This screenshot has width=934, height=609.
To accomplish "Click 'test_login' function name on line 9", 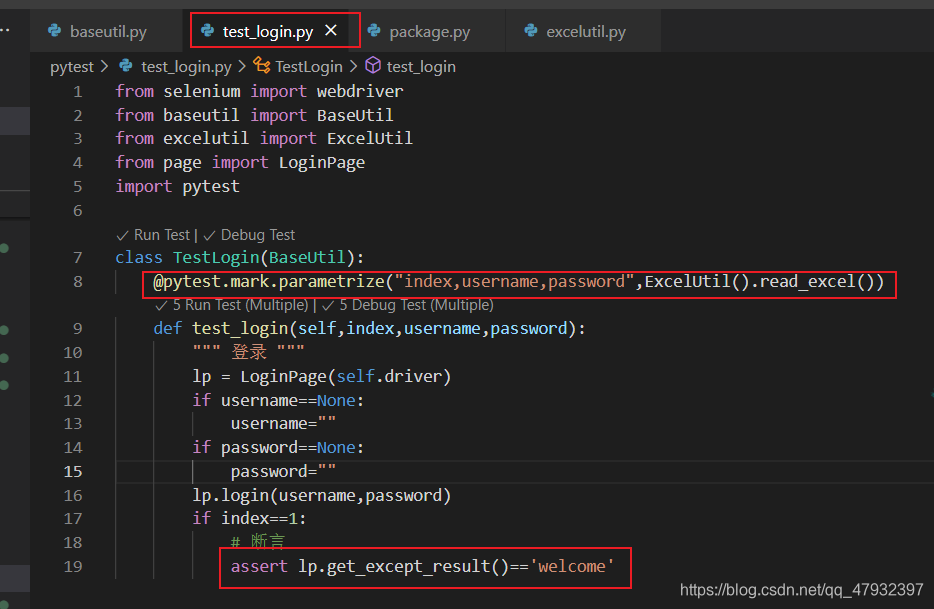I will pyautogui.click(x=240, y=328).
